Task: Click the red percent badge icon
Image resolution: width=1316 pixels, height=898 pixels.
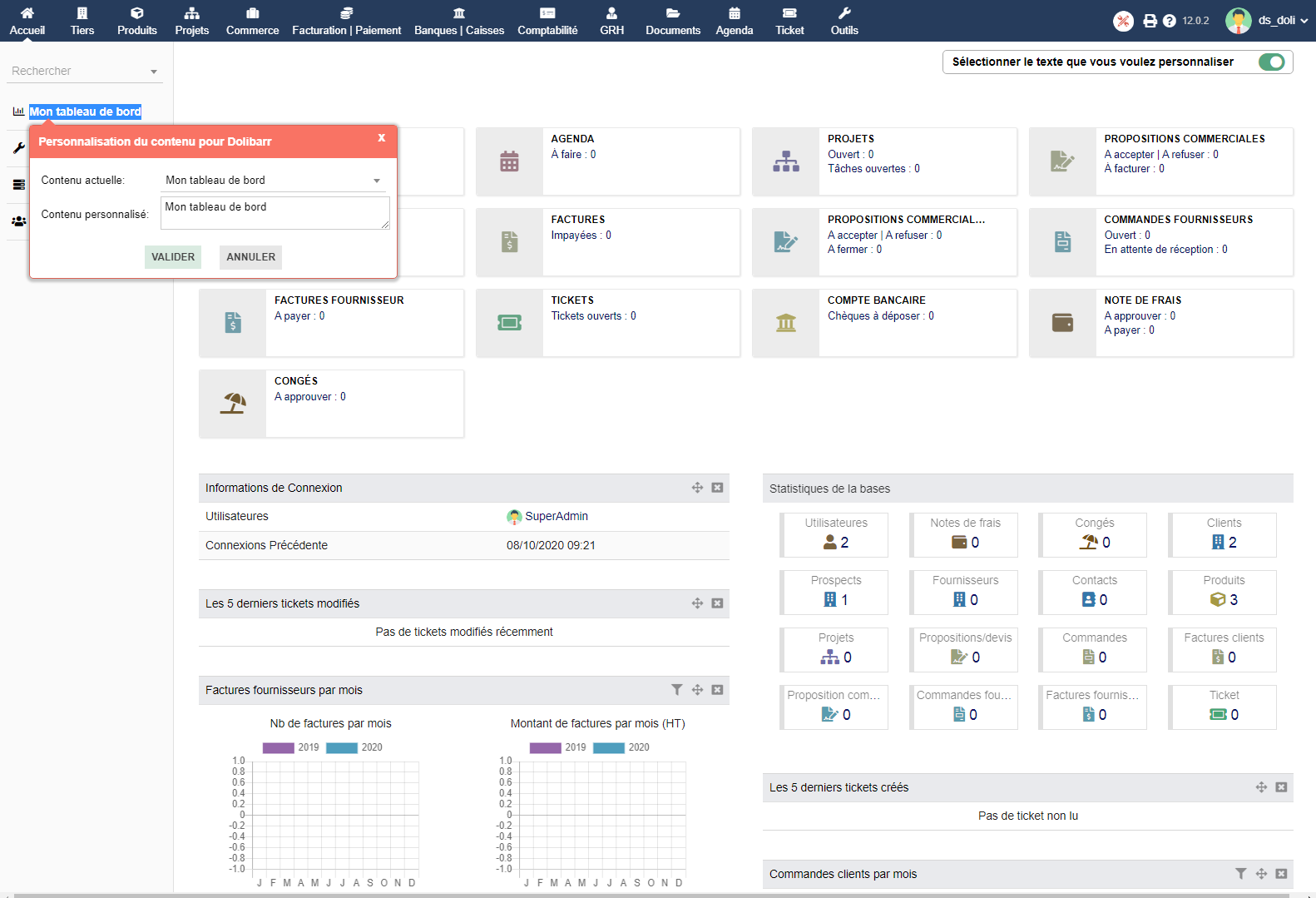Action: click(1123, 21)
